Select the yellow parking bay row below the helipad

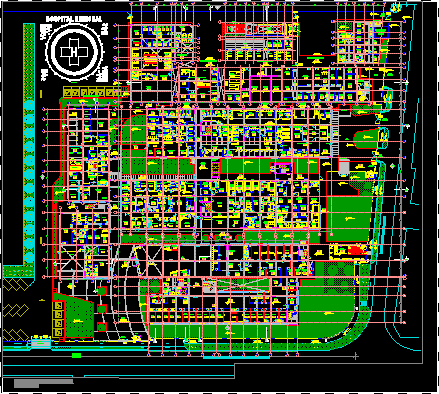[92, 92]
